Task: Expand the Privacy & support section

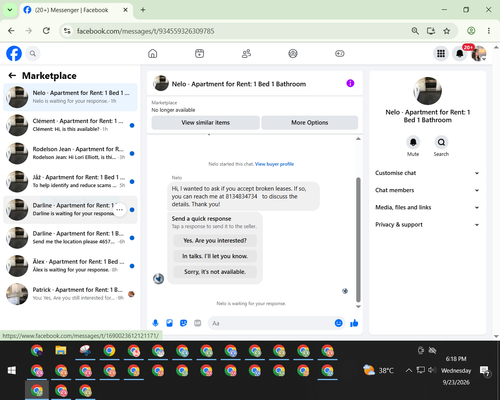Action: click(427, 225)
